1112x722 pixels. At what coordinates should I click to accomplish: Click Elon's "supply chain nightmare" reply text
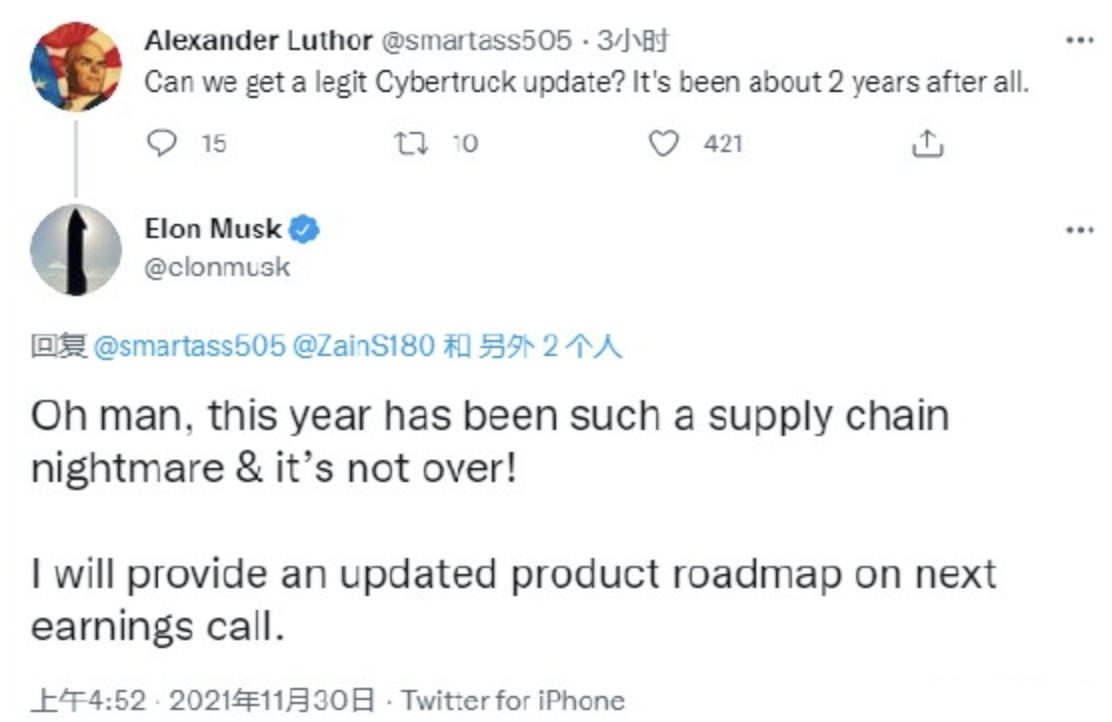point(490,440)
